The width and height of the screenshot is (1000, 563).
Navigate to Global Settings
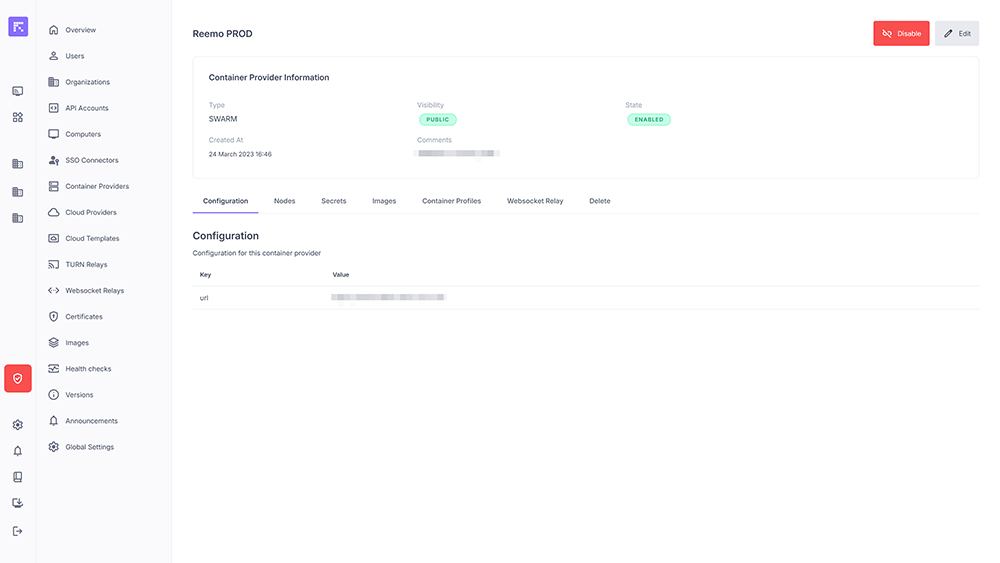pos(89,447)
